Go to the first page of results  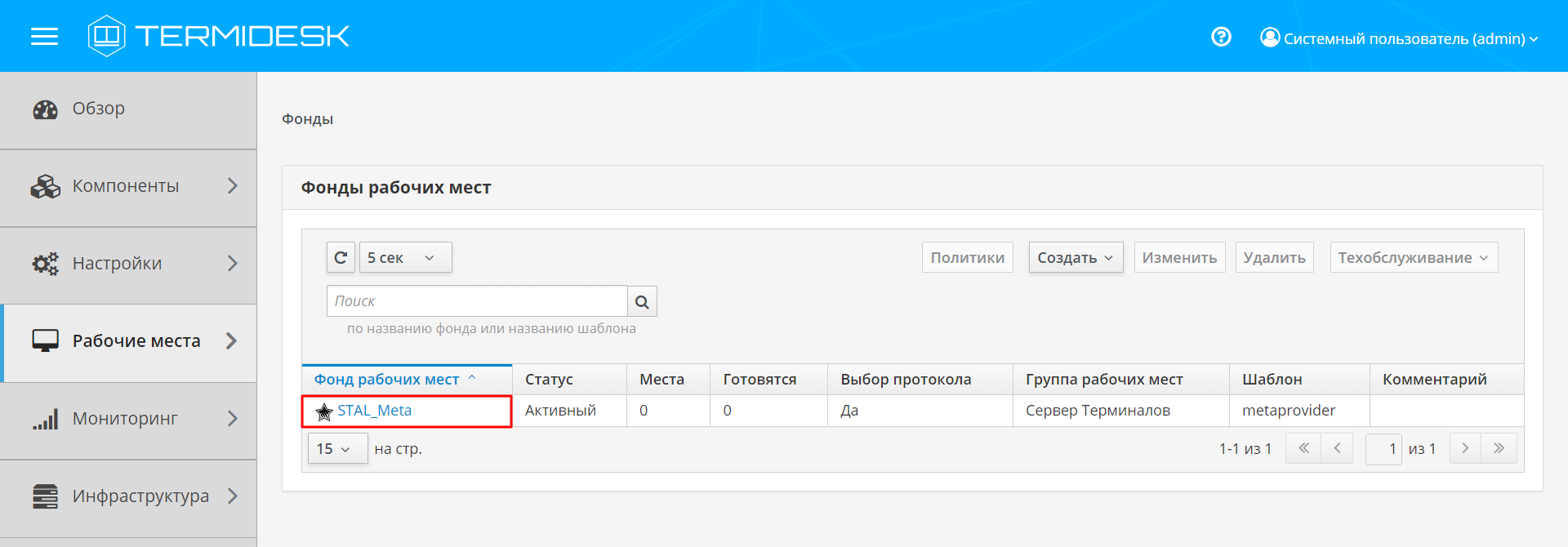[x=1303, y=448]
